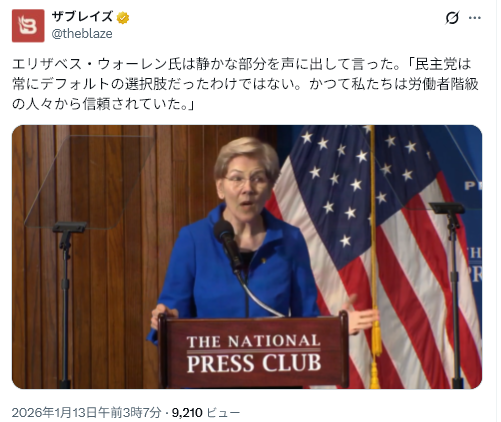Viewport: 501px width, 422px height.
Task: Open the 2026年1月13日午前3時7分 timestamp
Action: click(x=87, y=412)
